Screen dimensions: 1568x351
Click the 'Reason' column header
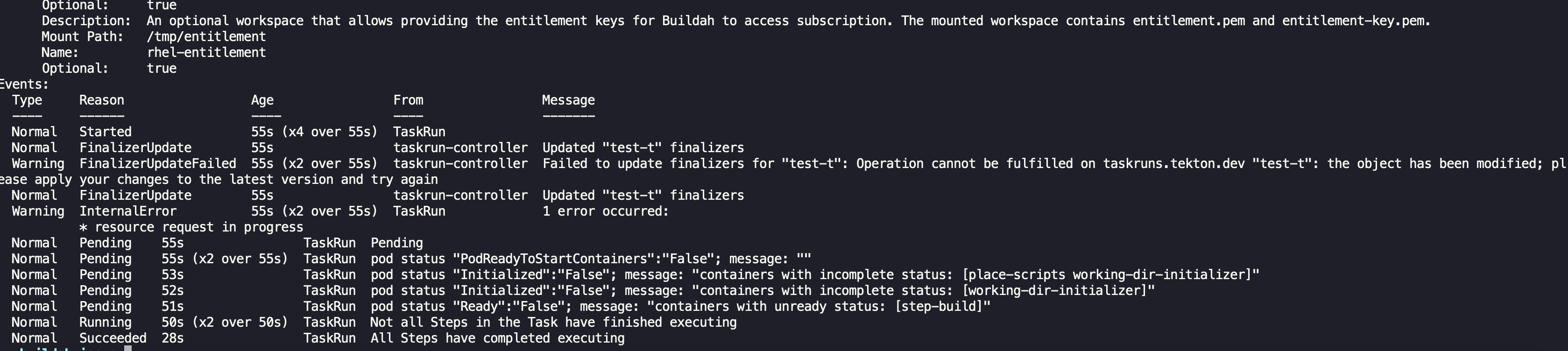pos(102,100)
